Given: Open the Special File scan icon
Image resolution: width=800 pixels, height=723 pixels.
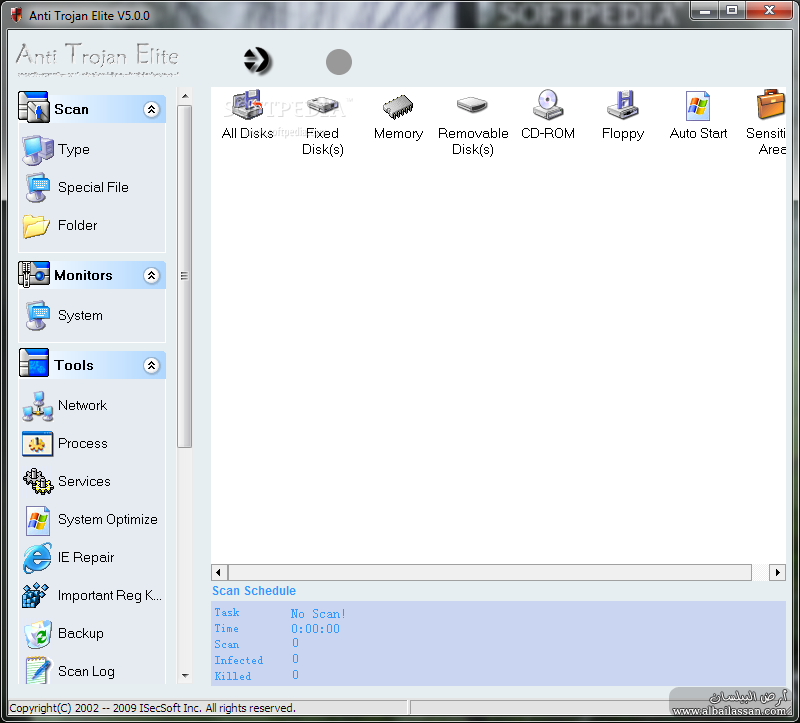Looking at the screenshot, I should (38, 188).
